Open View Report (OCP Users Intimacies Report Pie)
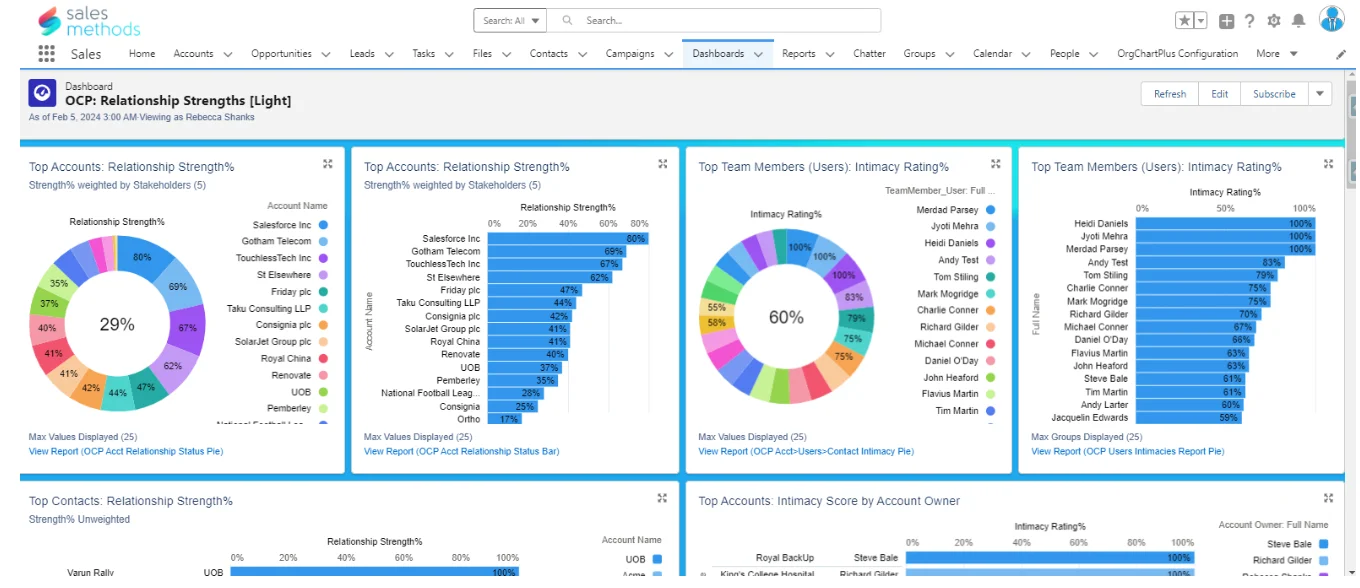Image resolution: width=1360 pixels, height=588 pixels. tap(1128, 451)
